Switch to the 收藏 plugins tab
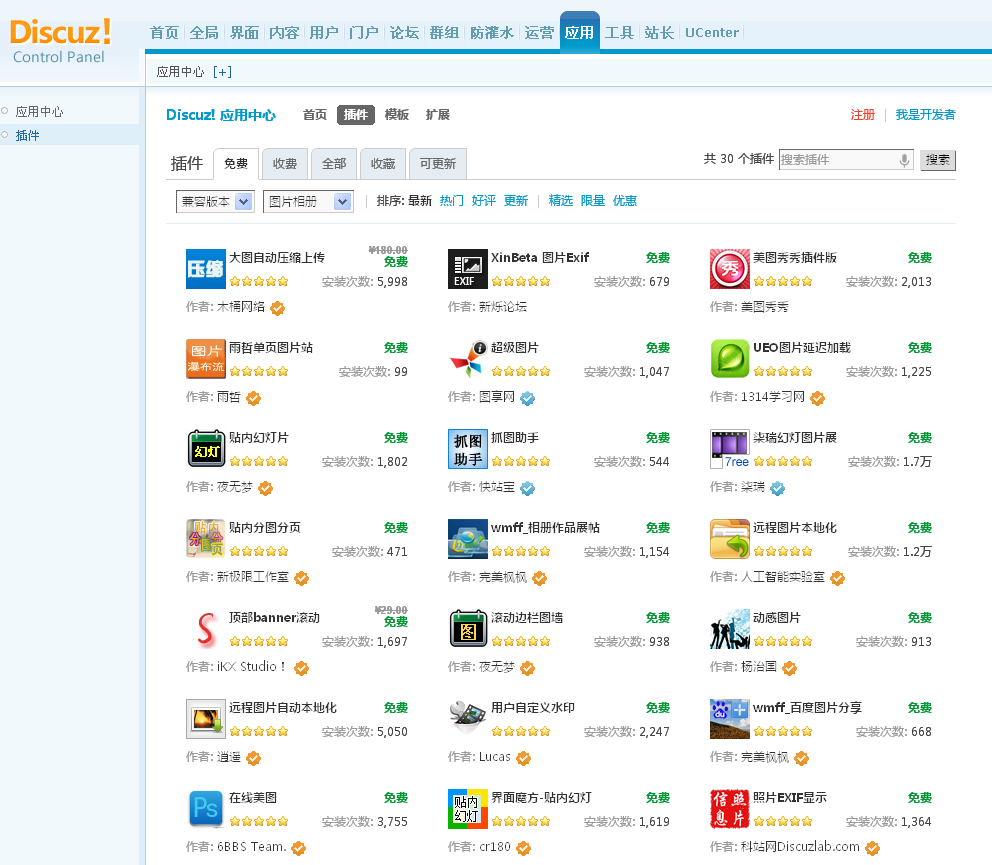Screen dimensions: 992x865 point(383,164)
